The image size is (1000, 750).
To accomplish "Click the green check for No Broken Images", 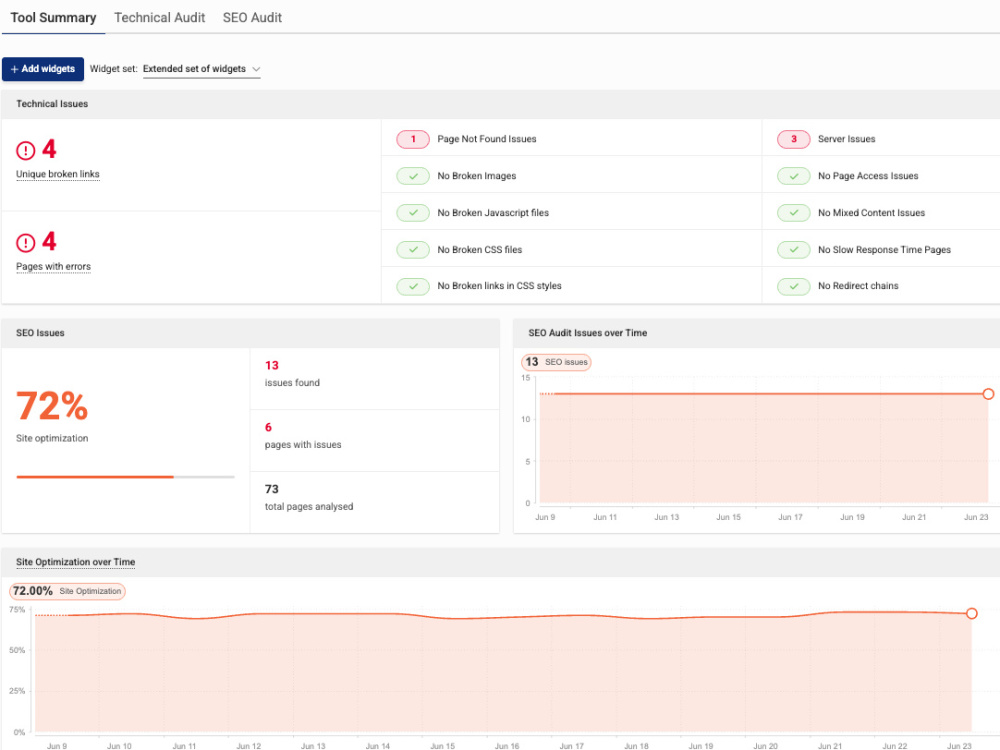I will click(413, 176).
